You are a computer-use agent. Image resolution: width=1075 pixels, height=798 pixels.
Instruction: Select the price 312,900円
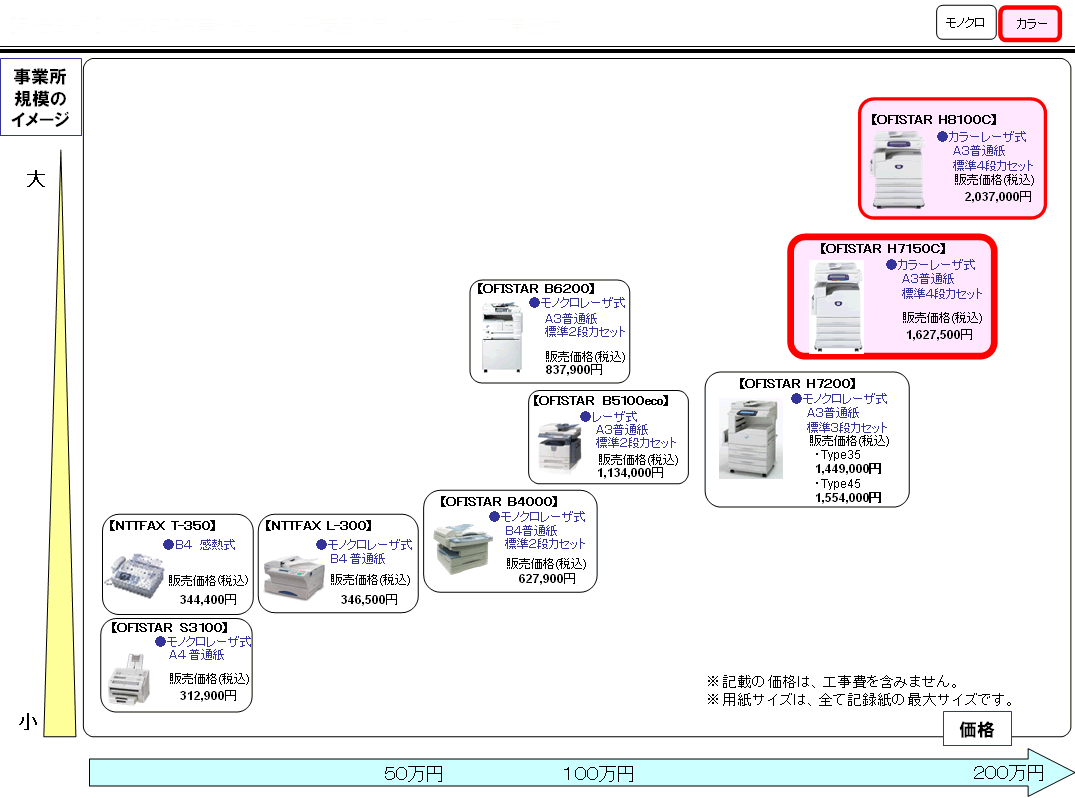pos(208,696)
